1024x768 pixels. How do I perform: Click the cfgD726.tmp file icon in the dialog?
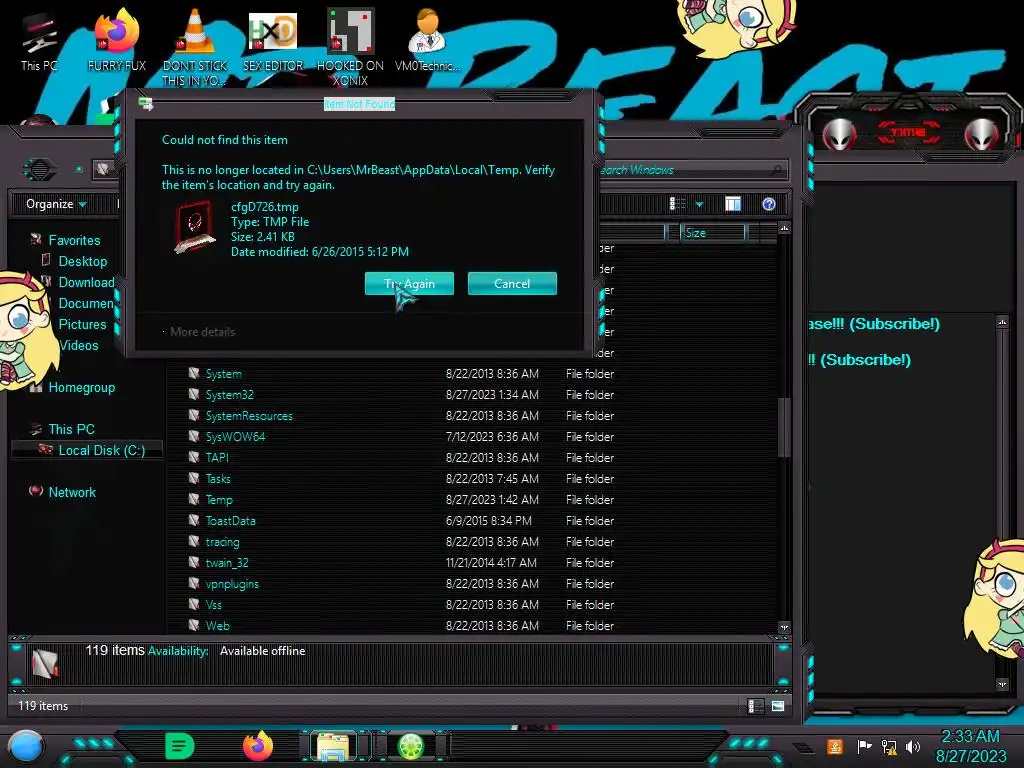(x=194, y=227)
